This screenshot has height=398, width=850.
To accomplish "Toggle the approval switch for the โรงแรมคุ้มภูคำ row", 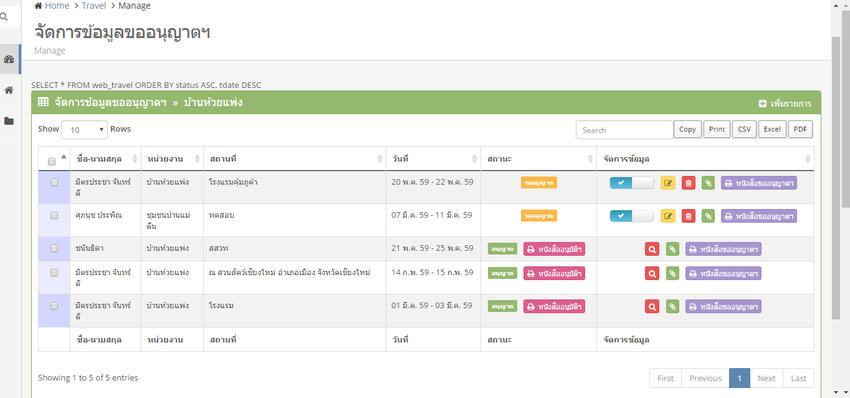I will pos(632,183).
